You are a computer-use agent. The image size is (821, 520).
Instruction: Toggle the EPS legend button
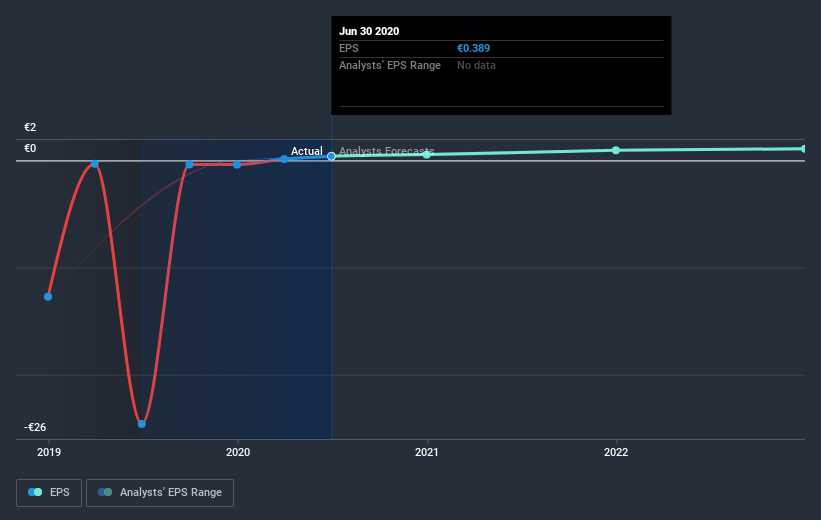[x=49, y=492]
